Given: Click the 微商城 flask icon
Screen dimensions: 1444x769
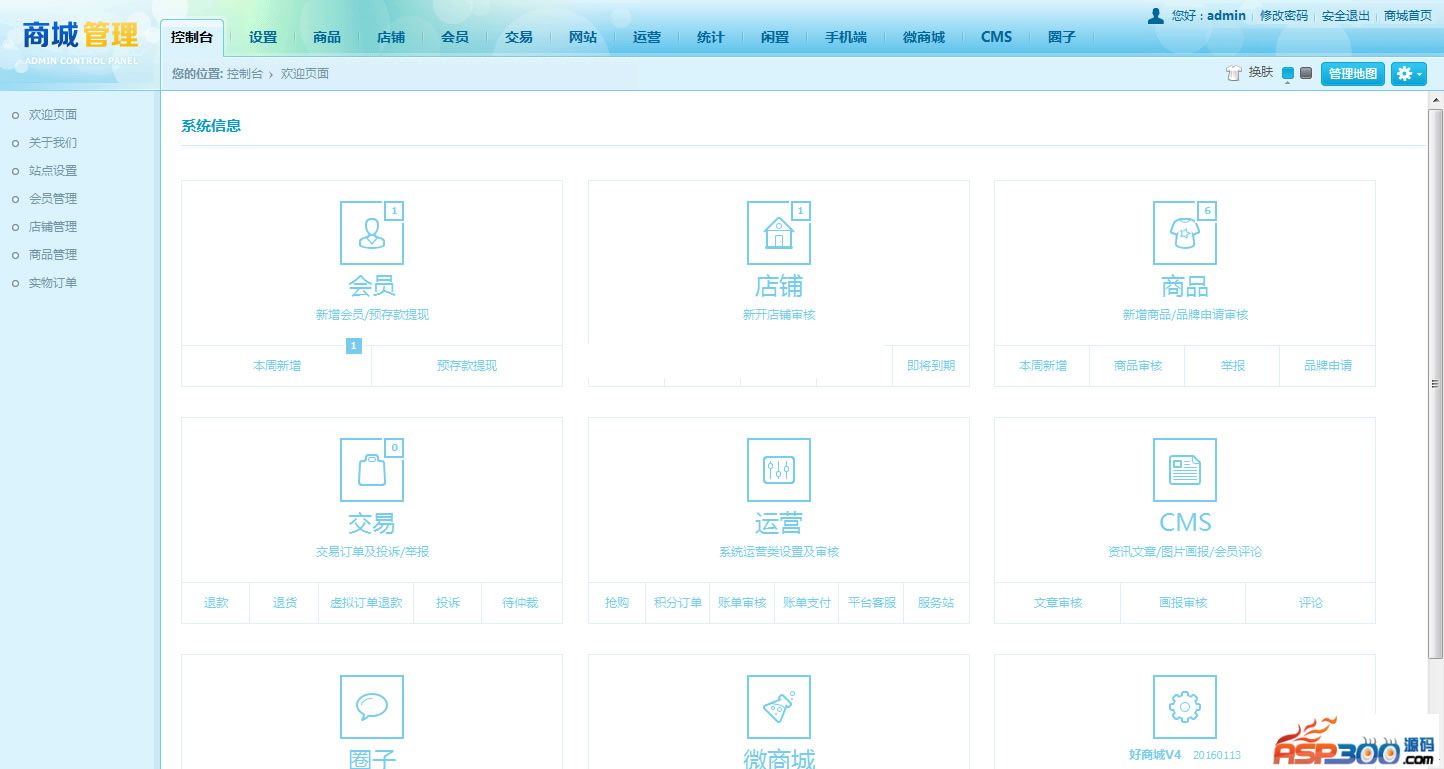Looking at the screenshot, I should point(778,707).
